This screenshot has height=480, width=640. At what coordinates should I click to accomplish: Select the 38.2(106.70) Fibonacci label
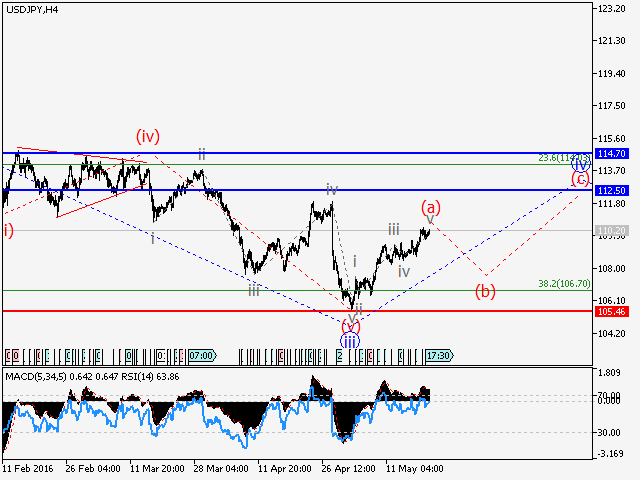(x=564, y=283)
